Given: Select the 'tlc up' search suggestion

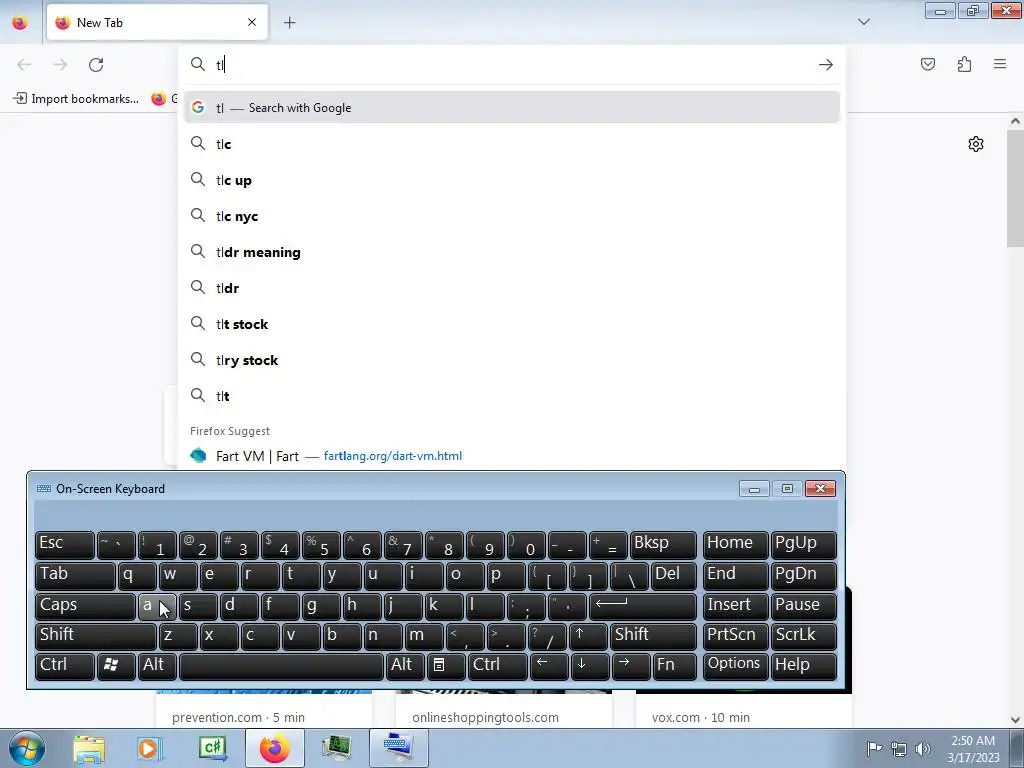Looking at the screenshot, I should pyautogui.click(x=512, y=180).
